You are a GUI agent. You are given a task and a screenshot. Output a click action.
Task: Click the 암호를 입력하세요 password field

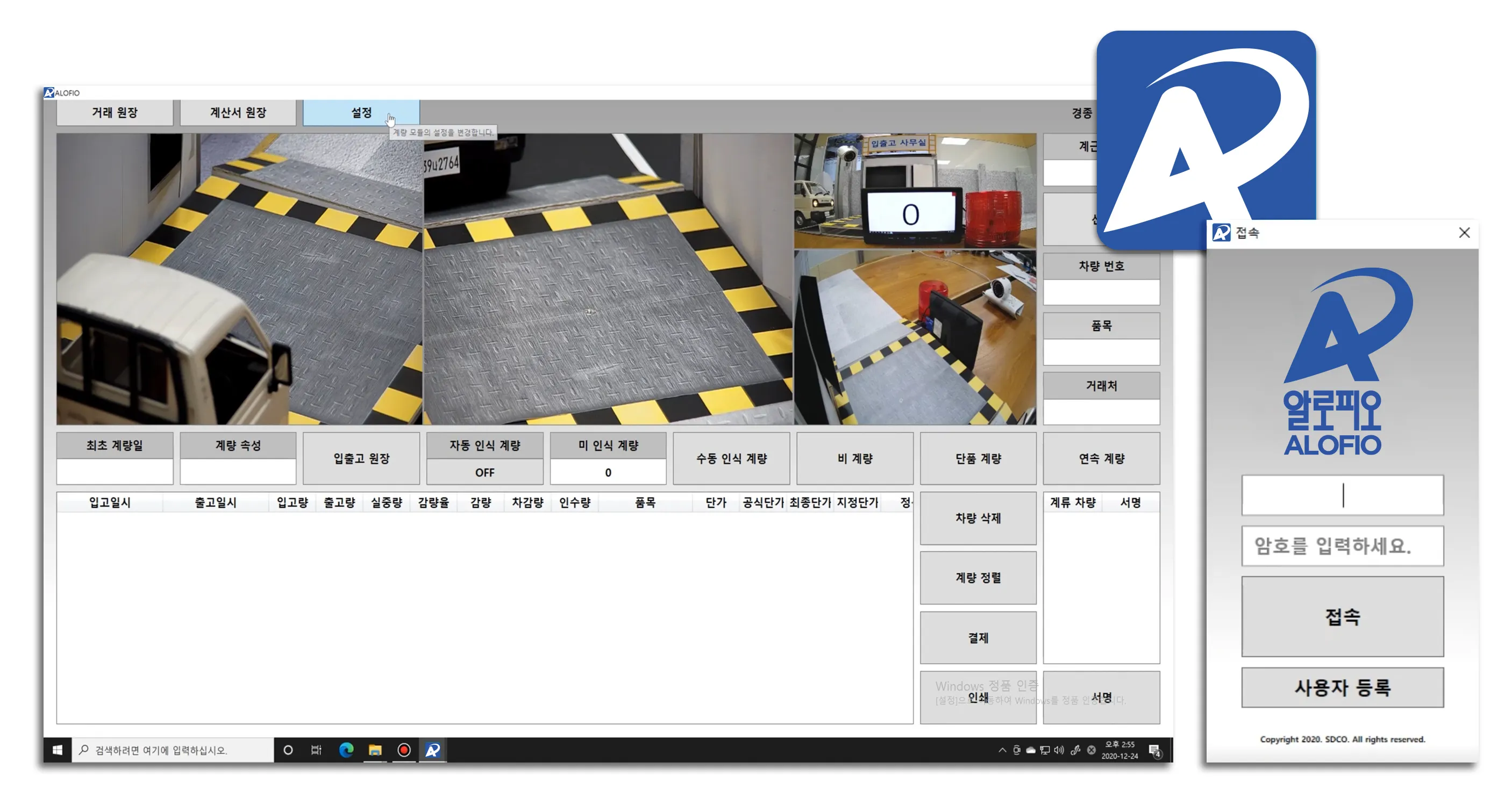pyautogui.click(x=1343, y=546)
